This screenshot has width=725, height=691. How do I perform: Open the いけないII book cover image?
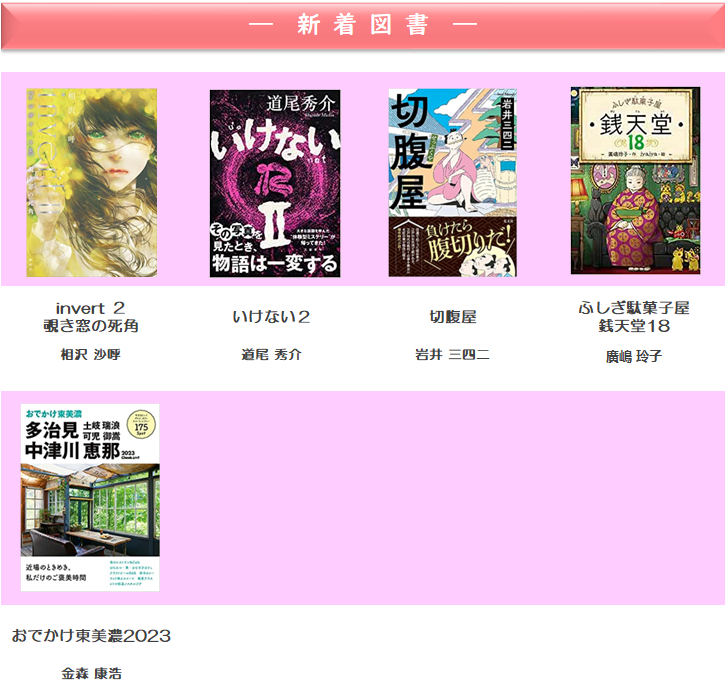coord(275,184)
